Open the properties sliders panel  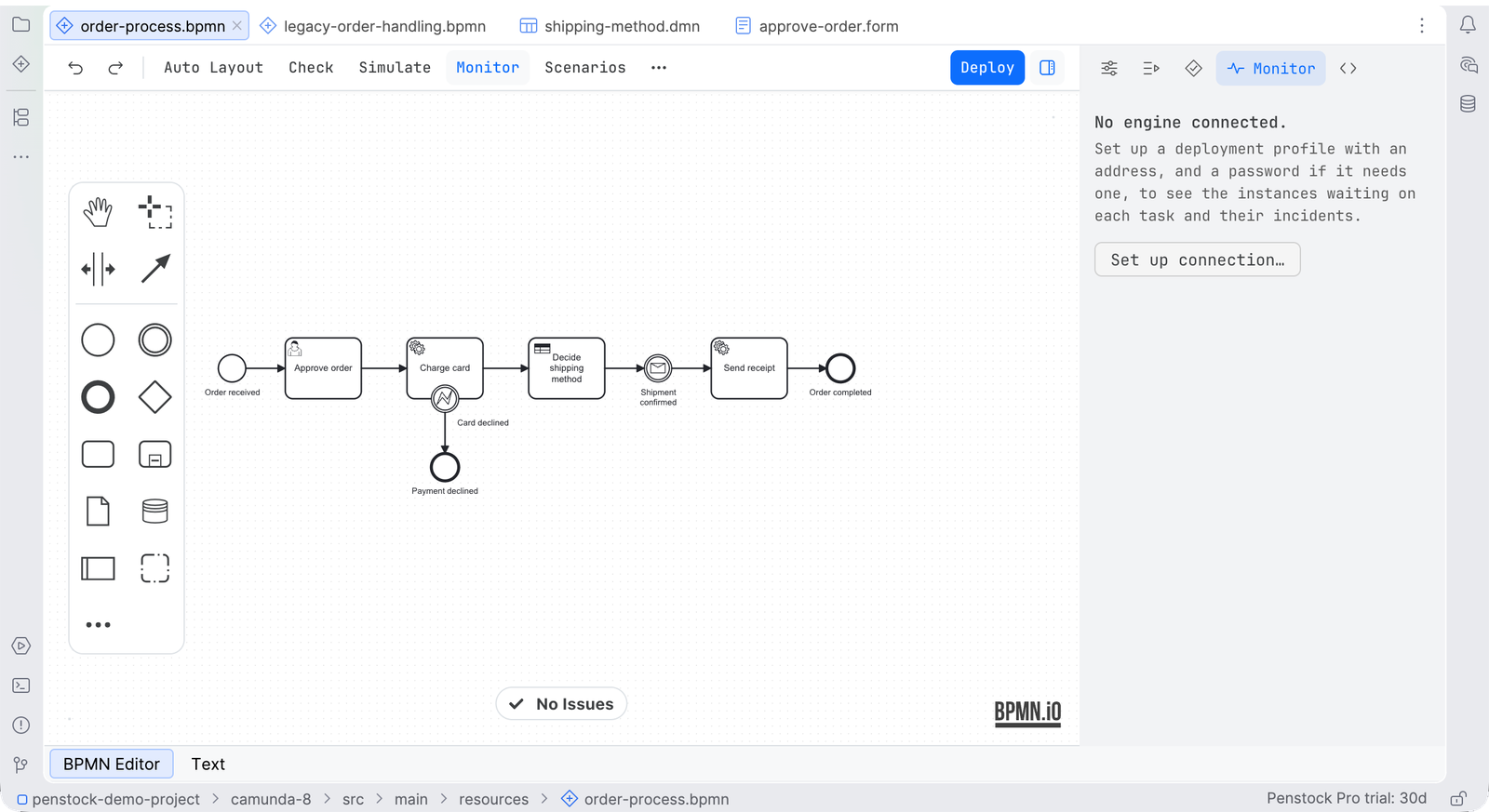click(1109, 69)
